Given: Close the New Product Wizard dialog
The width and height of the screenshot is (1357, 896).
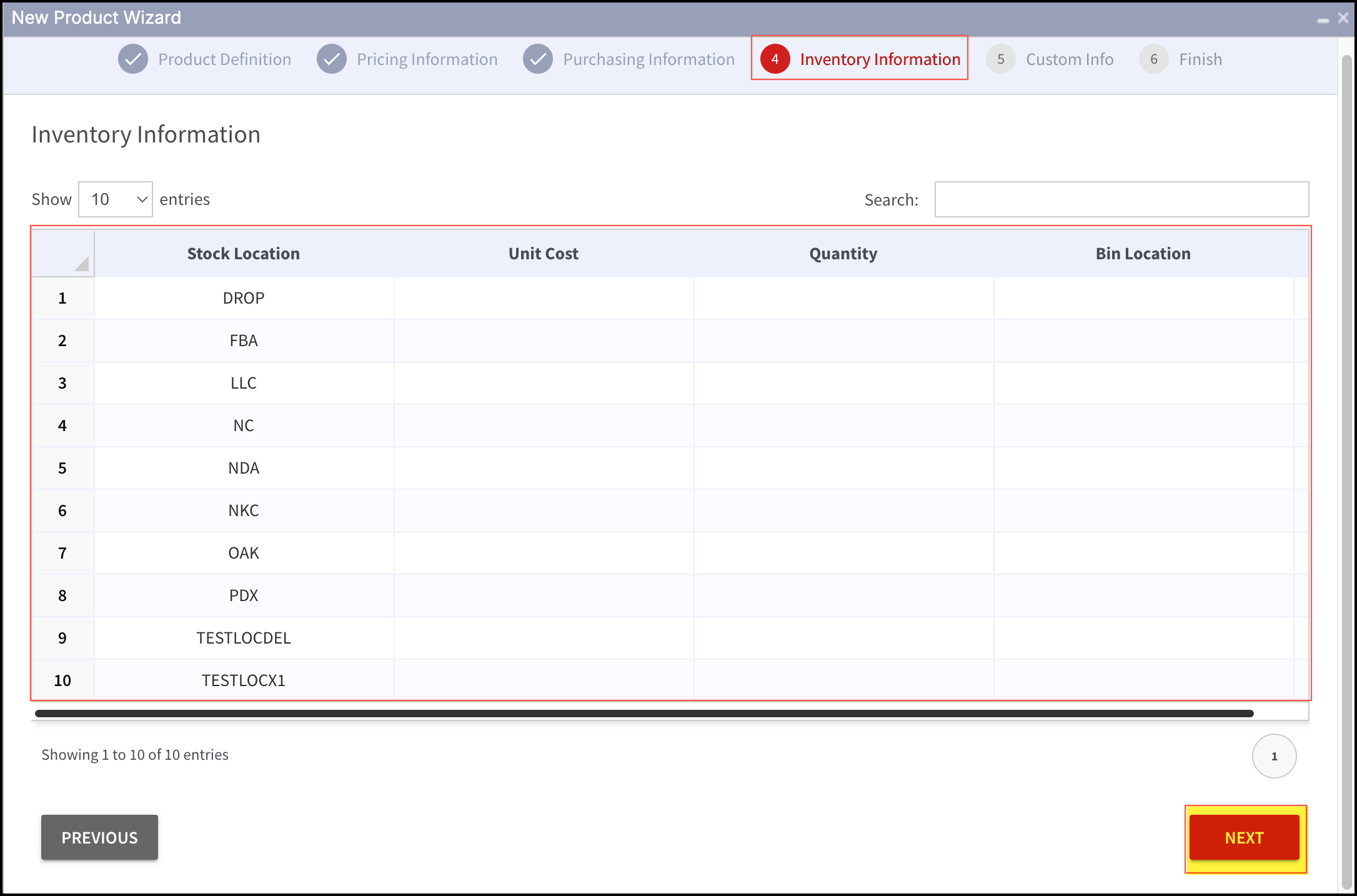Looking at the screenshot, I should [x=1343, y=18].
